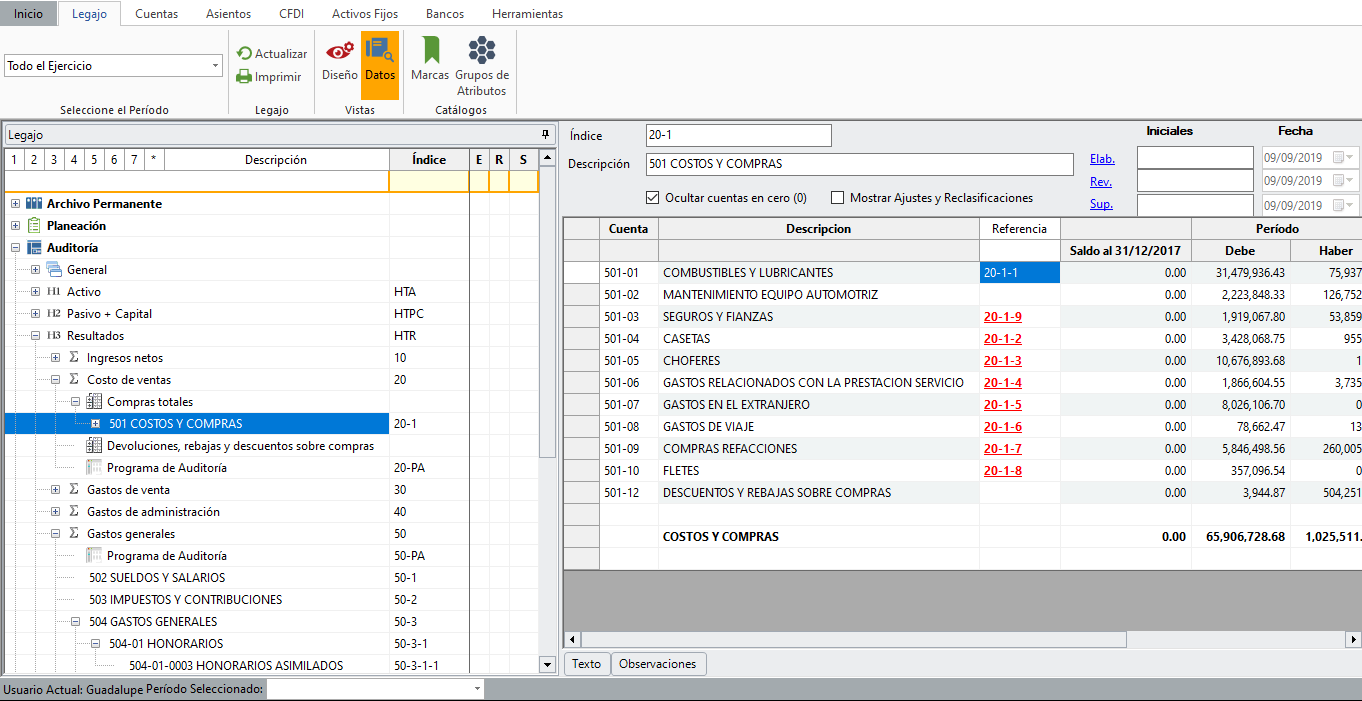The height and width of the screenshot is (701, 1362).
Task: Click the Actualizar refresh icon
Action: pyautogui.click(x=244, y=54)
